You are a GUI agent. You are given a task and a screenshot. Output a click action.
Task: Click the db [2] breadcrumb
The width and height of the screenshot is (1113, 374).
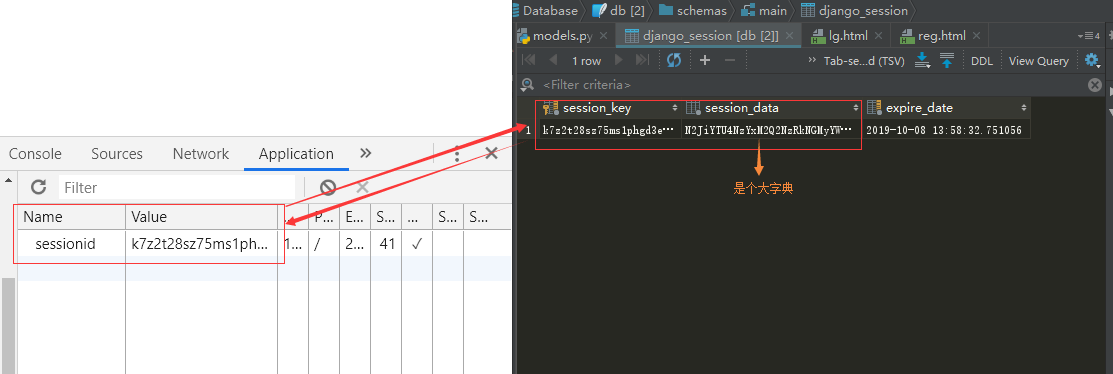618,11
